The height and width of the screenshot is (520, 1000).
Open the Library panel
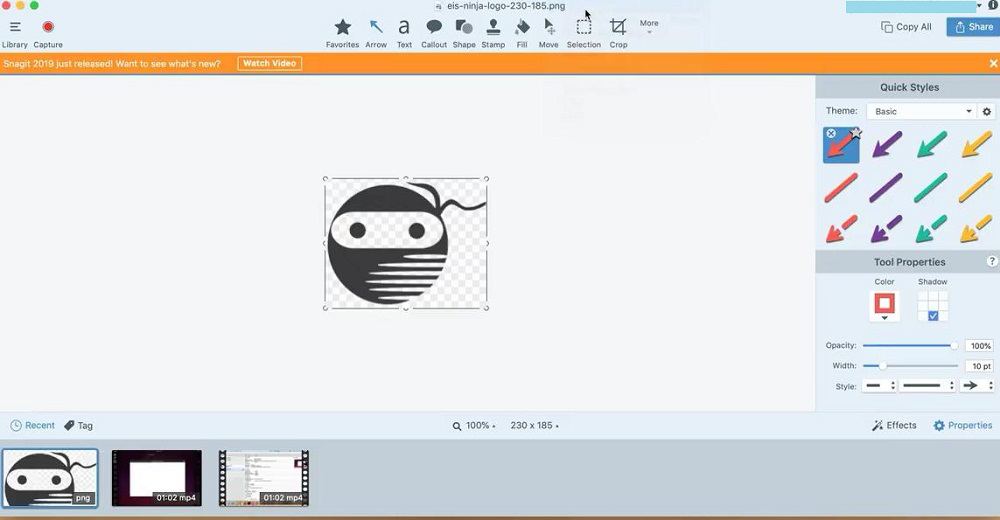point(15,34)
